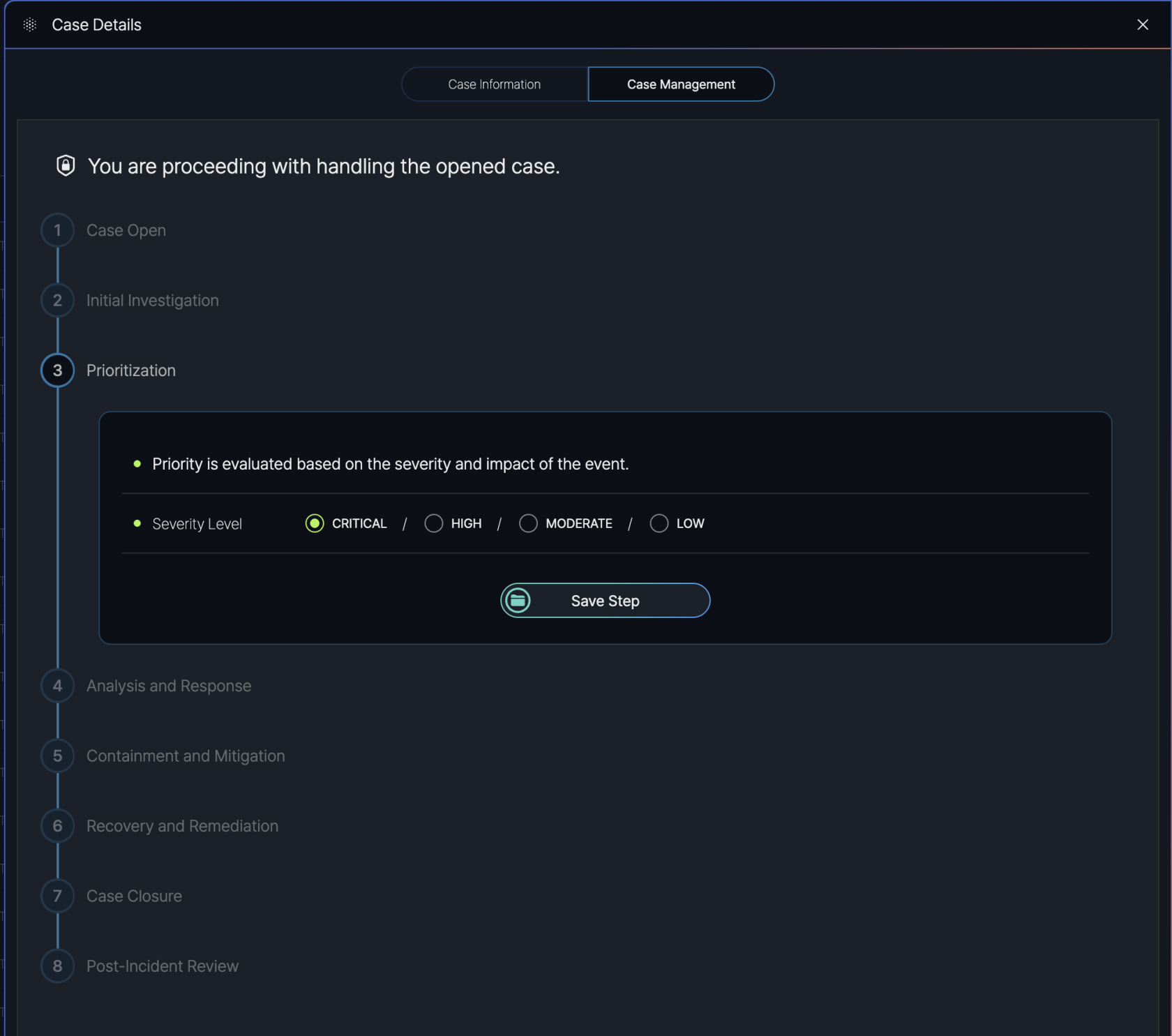Click step 7 circle for Case Closure
1172x1036 pixels.
[x=57, y=896]
